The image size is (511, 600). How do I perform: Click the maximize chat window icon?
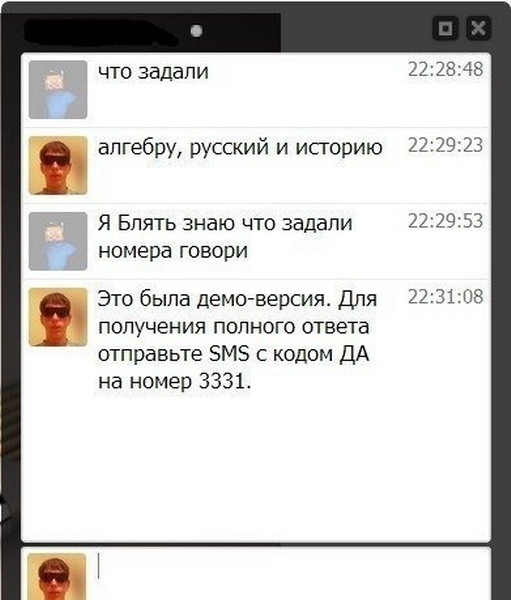pos(445,28)
